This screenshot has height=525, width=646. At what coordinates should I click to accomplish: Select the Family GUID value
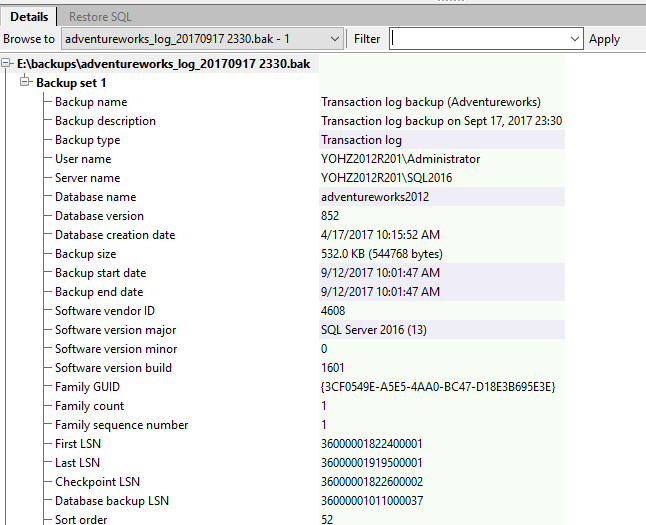click(437, 387)
